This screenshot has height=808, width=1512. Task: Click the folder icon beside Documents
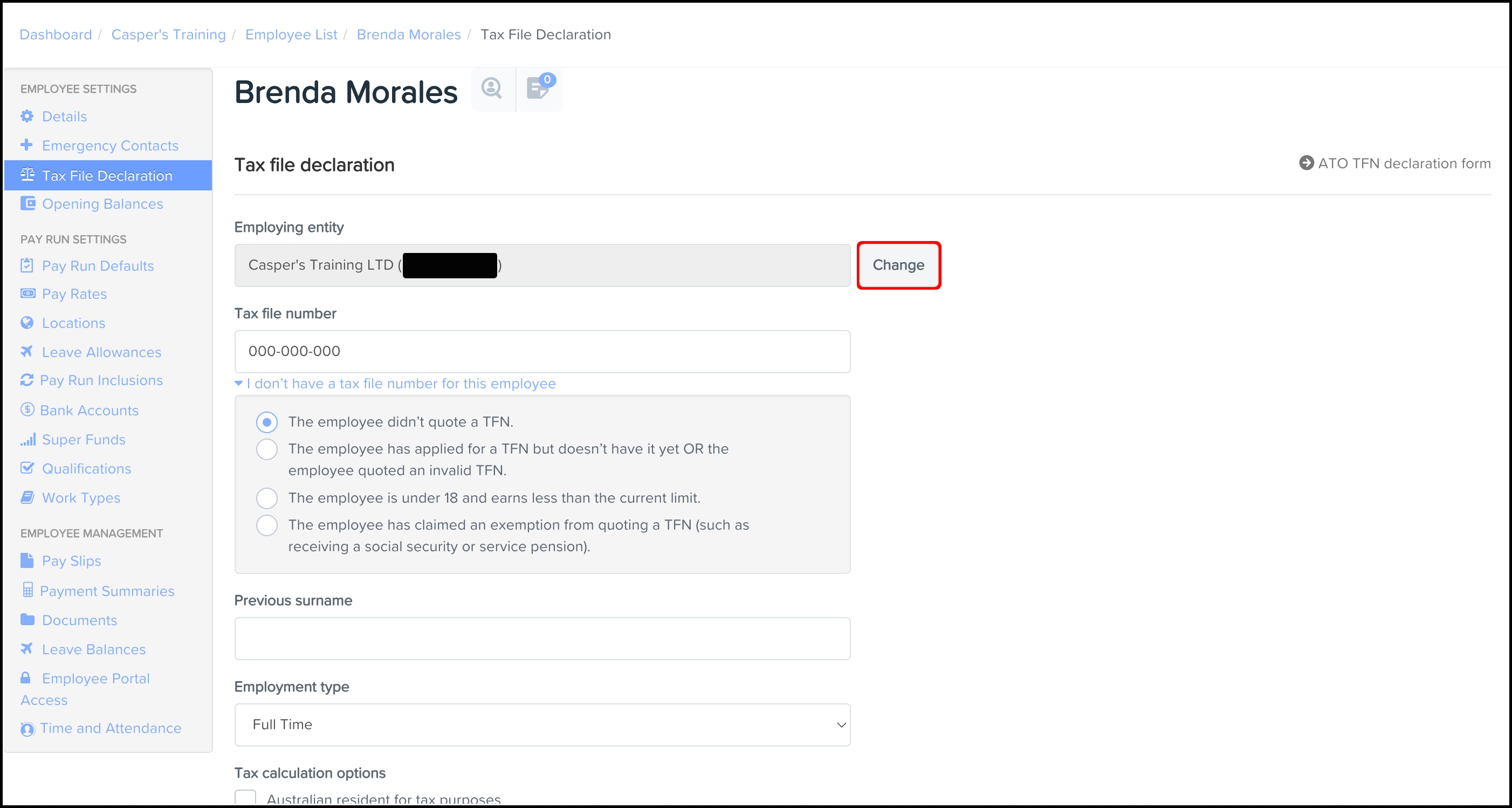click(x=27, y=619)
